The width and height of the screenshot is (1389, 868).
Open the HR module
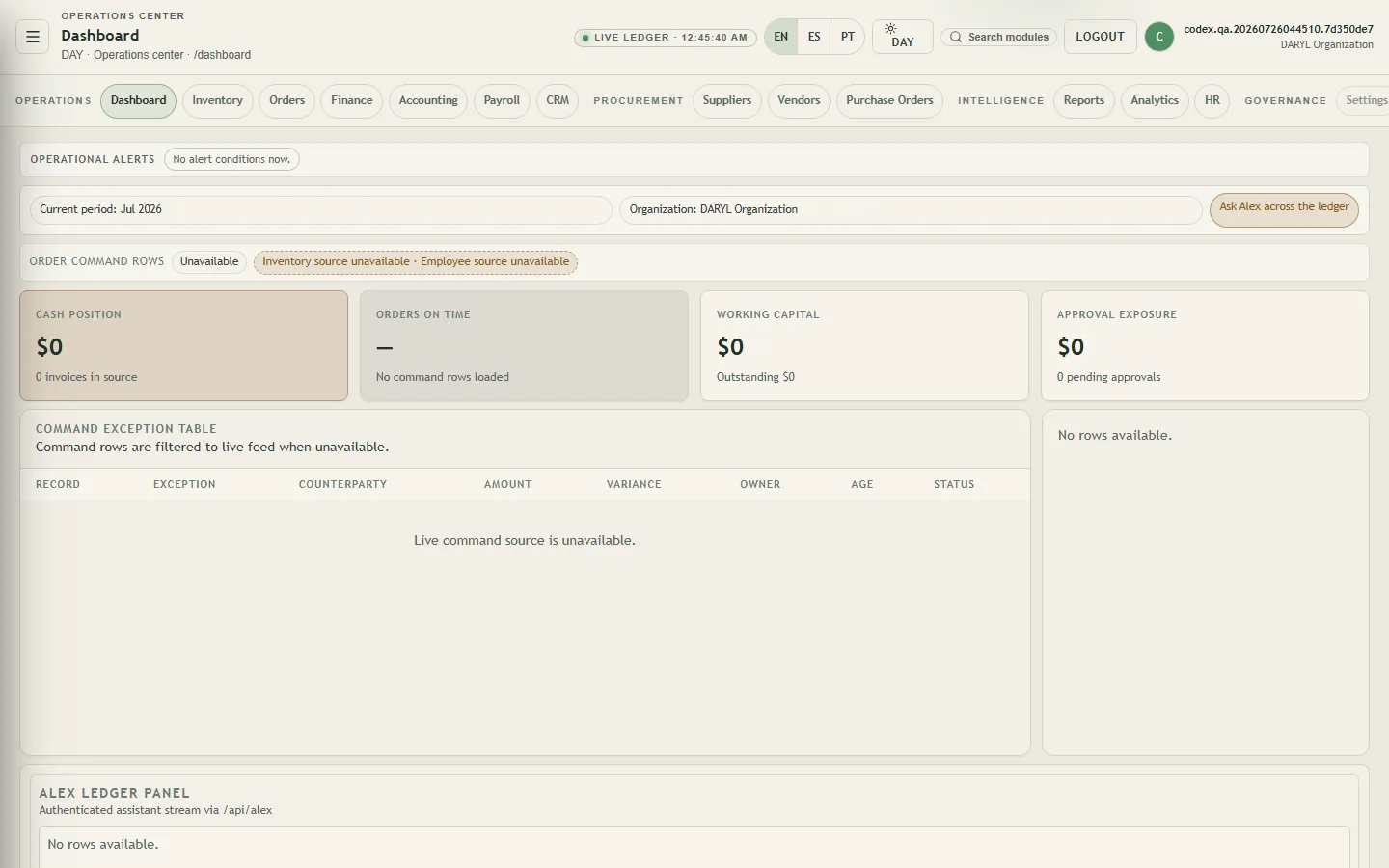(x=1212, y=100)
